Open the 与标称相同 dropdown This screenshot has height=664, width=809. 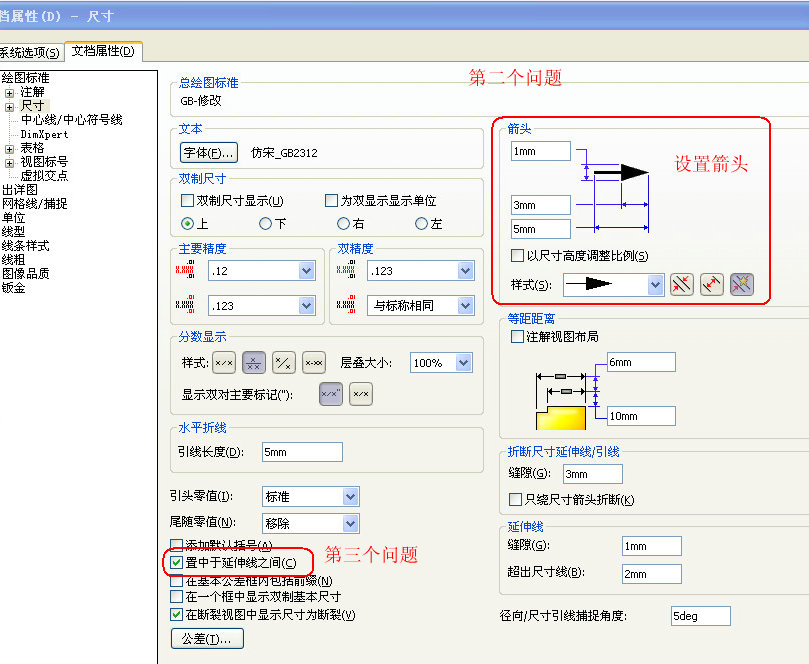(420, 305)
